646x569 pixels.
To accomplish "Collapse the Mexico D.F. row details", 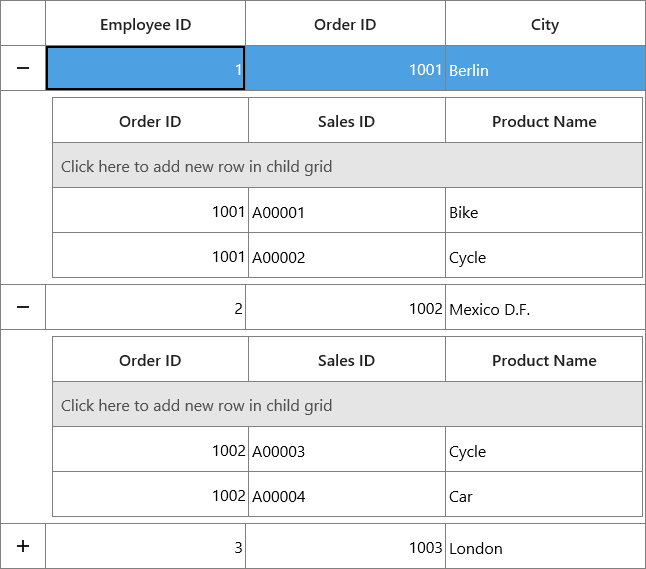I will [23, 307].
